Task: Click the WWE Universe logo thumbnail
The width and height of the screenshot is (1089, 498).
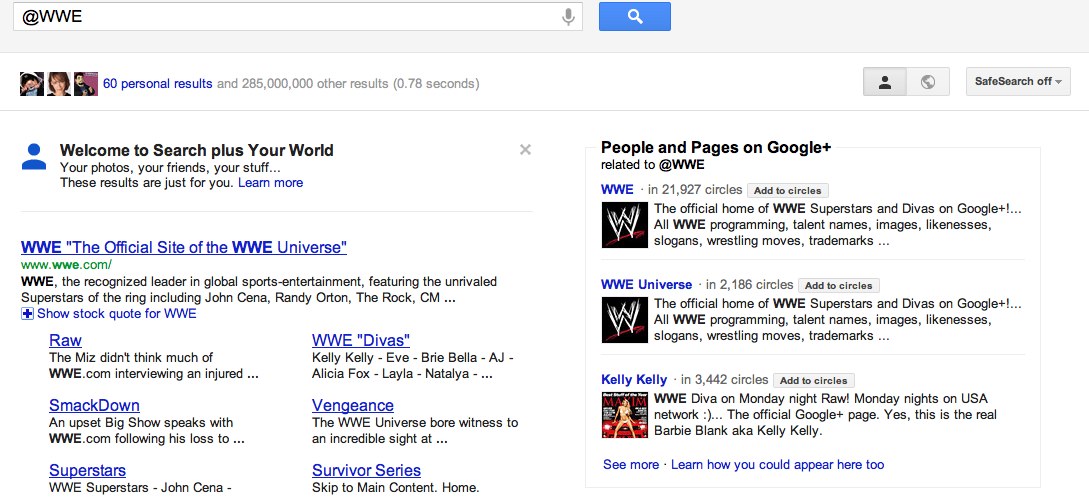Action: click(x=625, y=319)
